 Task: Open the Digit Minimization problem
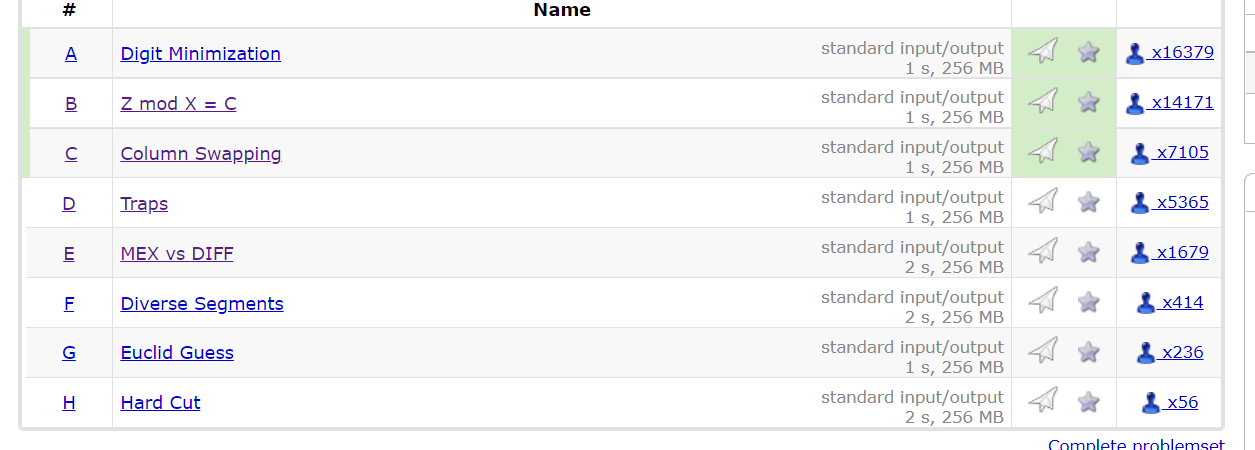[x=200, y=54]
